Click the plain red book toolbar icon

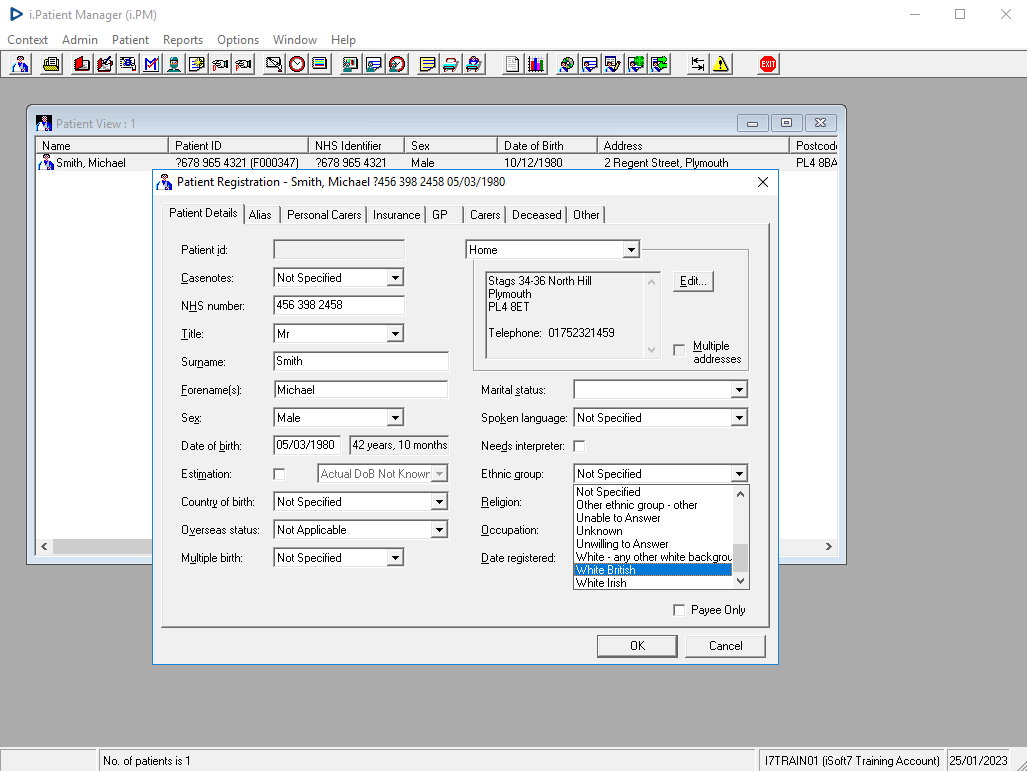pos(82,64)
